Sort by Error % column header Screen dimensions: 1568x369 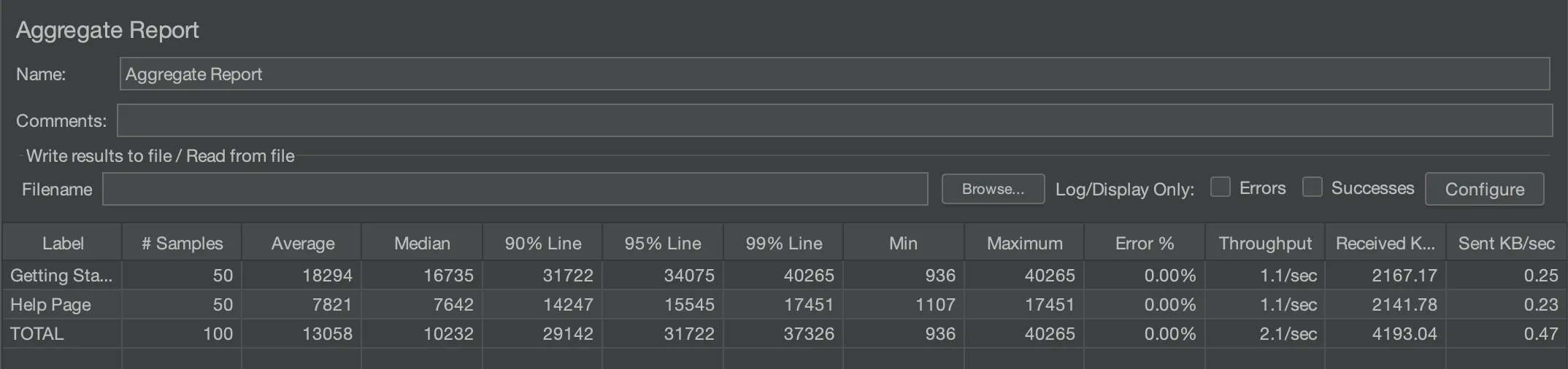point(1144,244)
